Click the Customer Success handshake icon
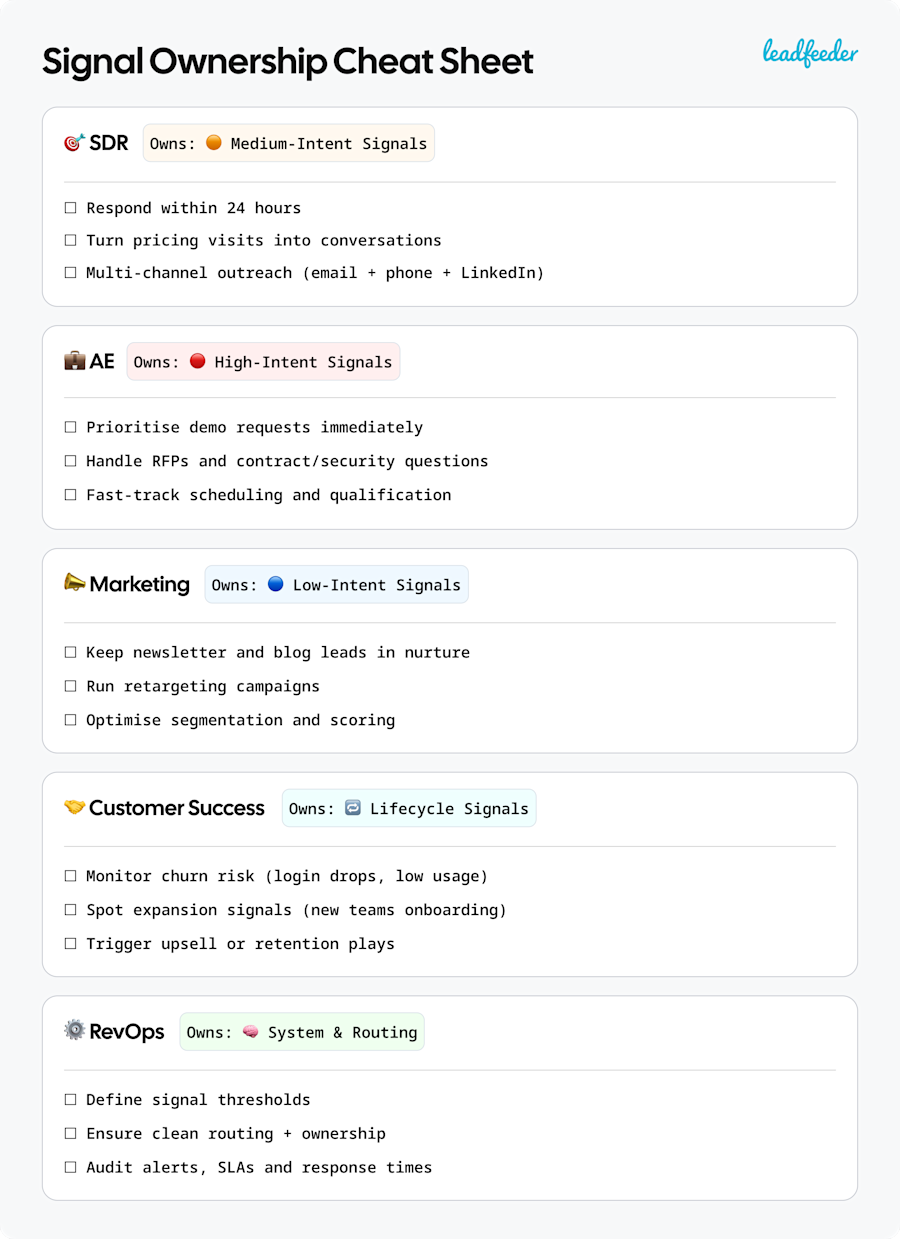Screen dimensions: 900x1239 (74, 807)
